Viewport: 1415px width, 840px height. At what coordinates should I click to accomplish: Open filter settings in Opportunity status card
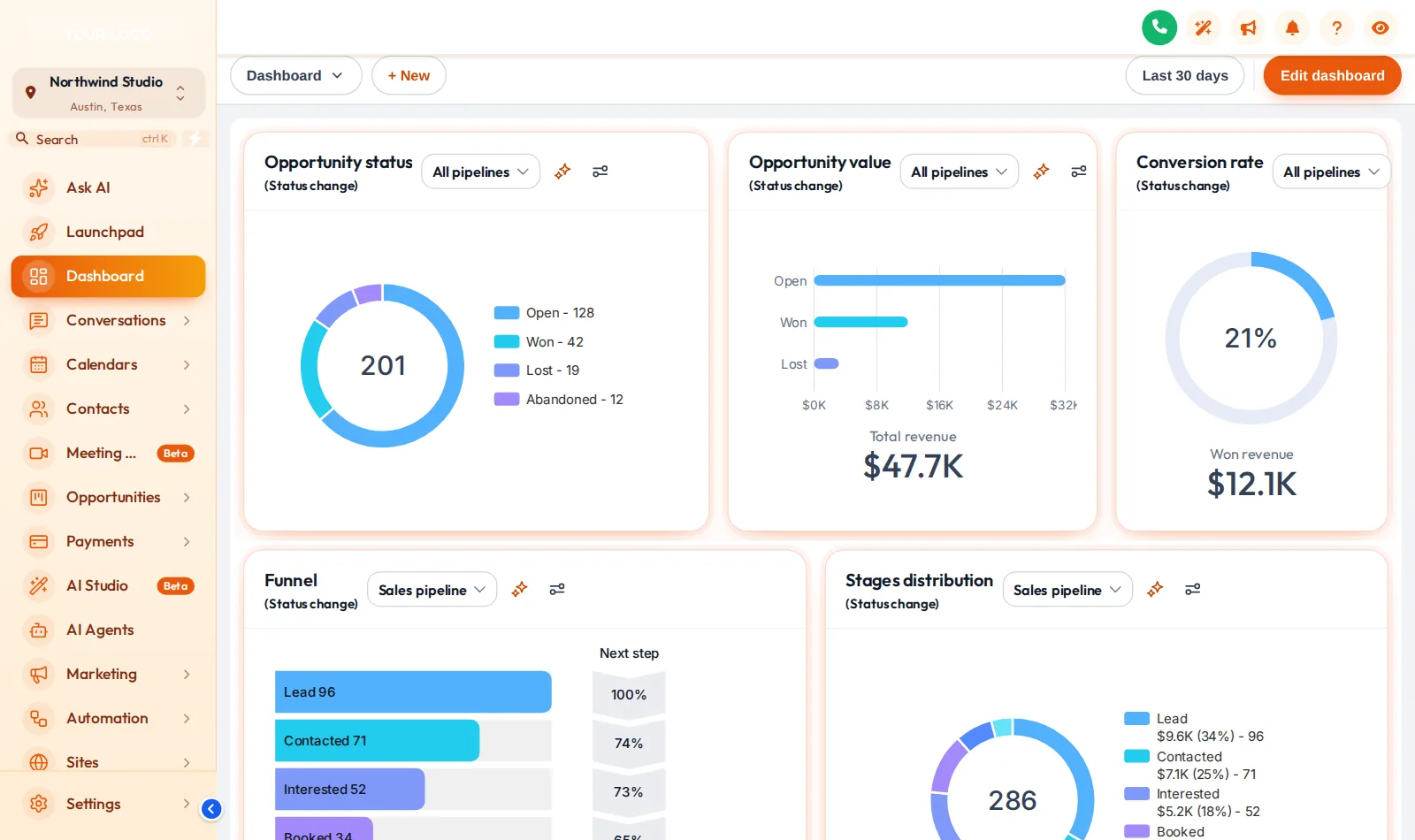pos(600,172)
